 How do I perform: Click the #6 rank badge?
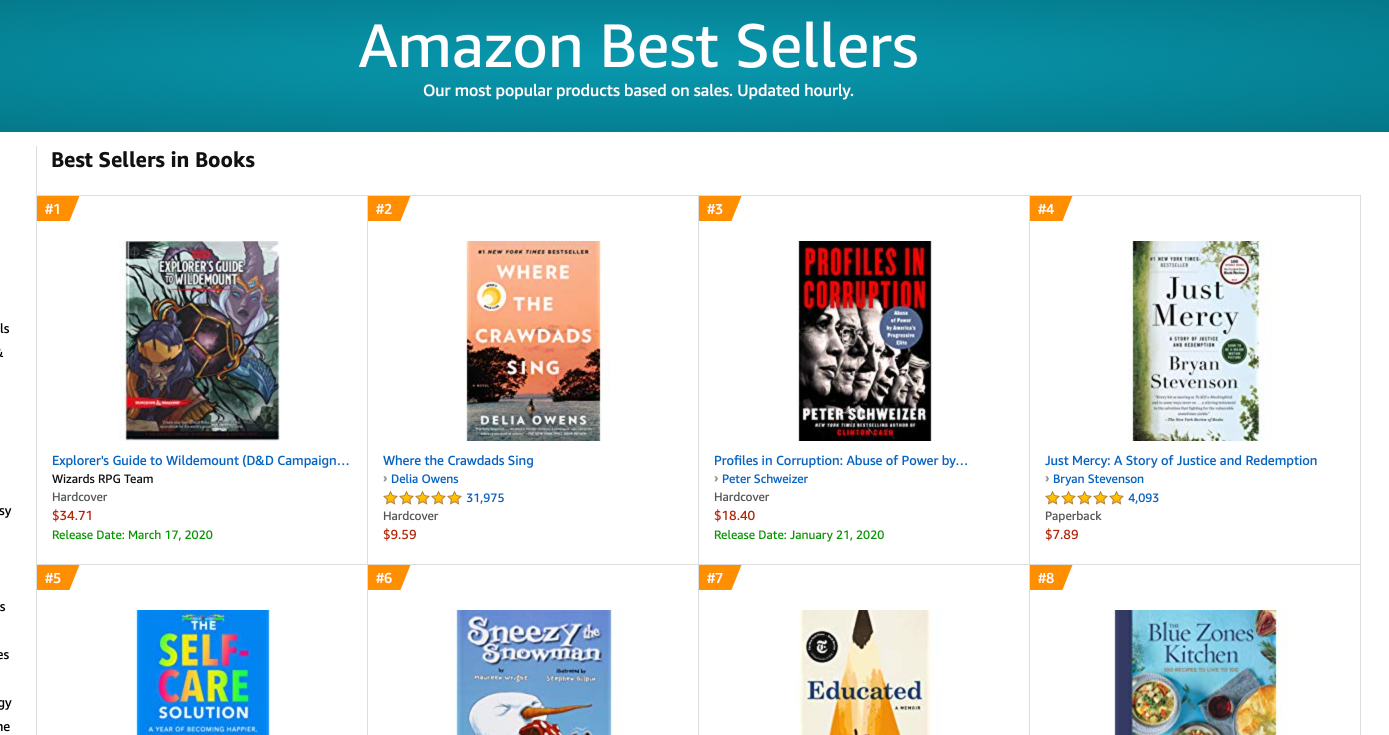(385, 578)
